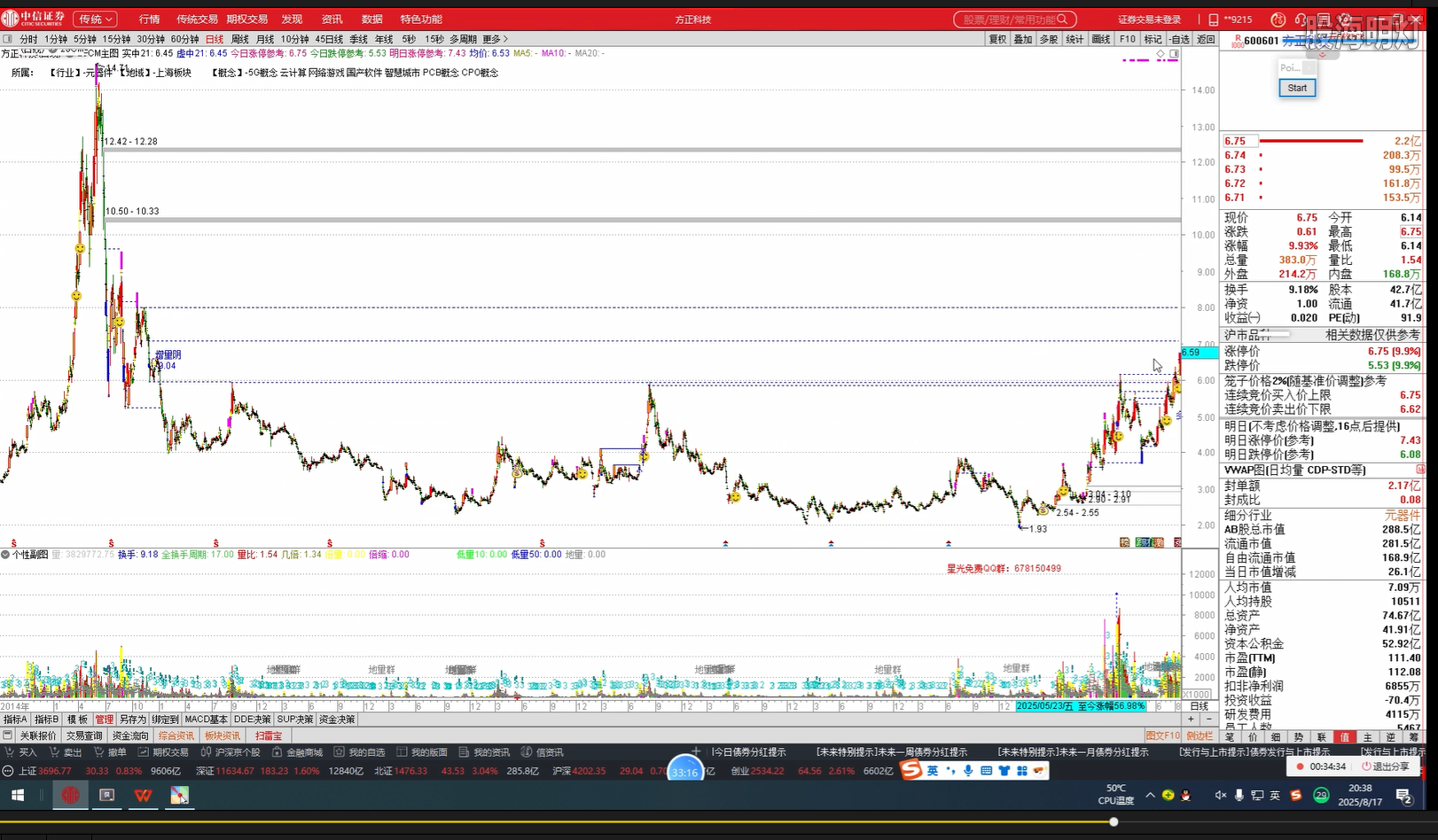
Task: Click the 返回 back button
Action: [x=1206, y=39]
